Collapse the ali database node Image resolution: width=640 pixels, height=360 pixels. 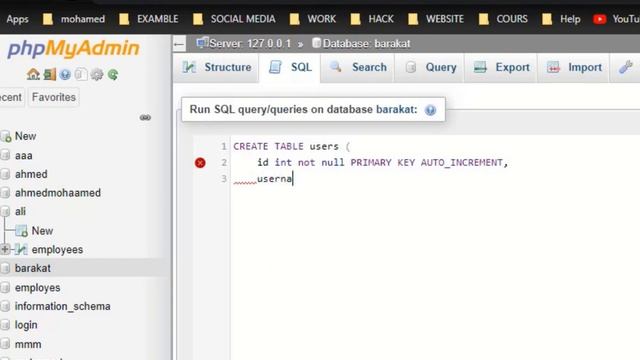(5, 211)
